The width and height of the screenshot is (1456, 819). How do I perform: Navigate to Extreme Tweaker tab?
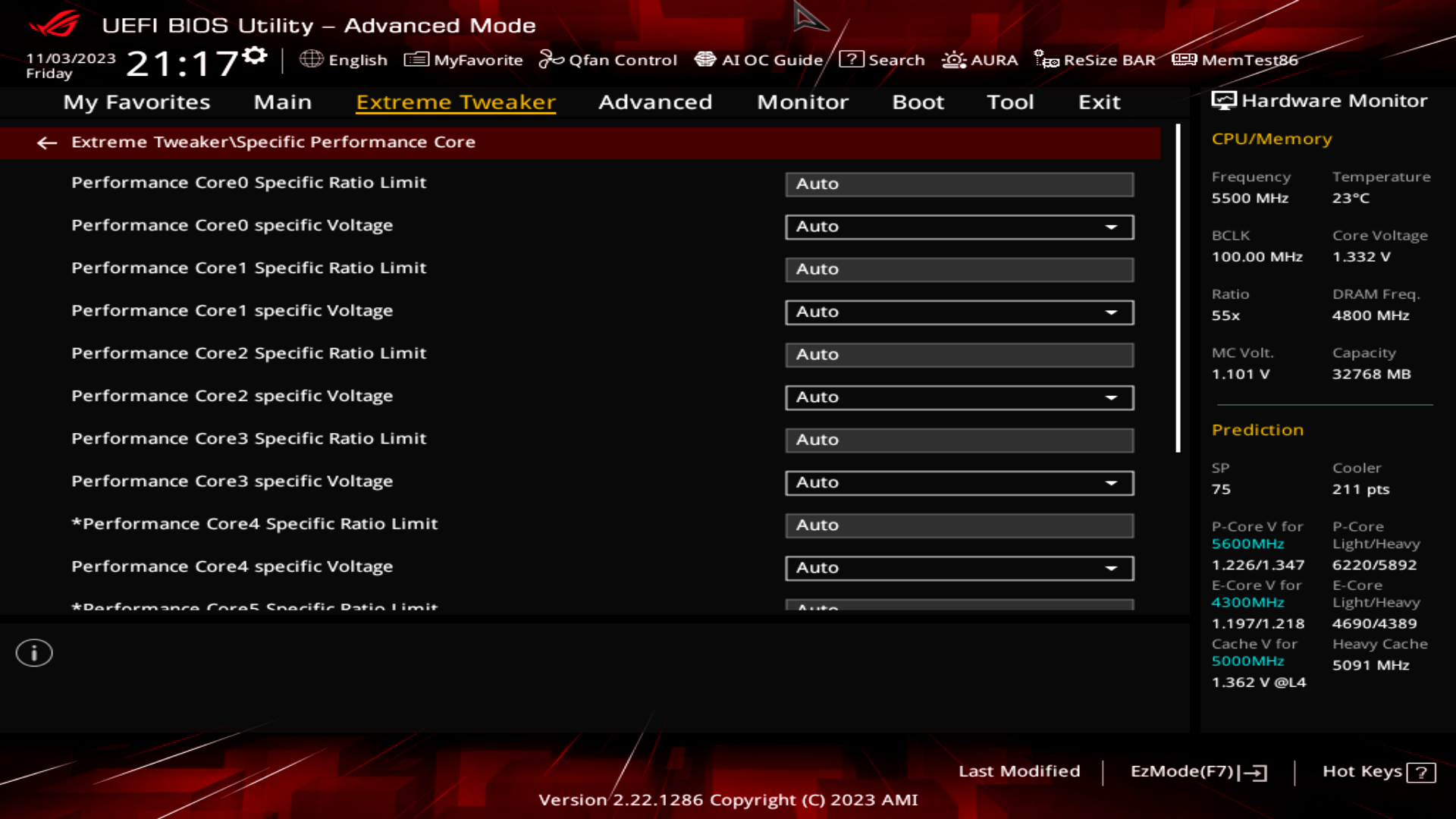(x=455, y=101)
